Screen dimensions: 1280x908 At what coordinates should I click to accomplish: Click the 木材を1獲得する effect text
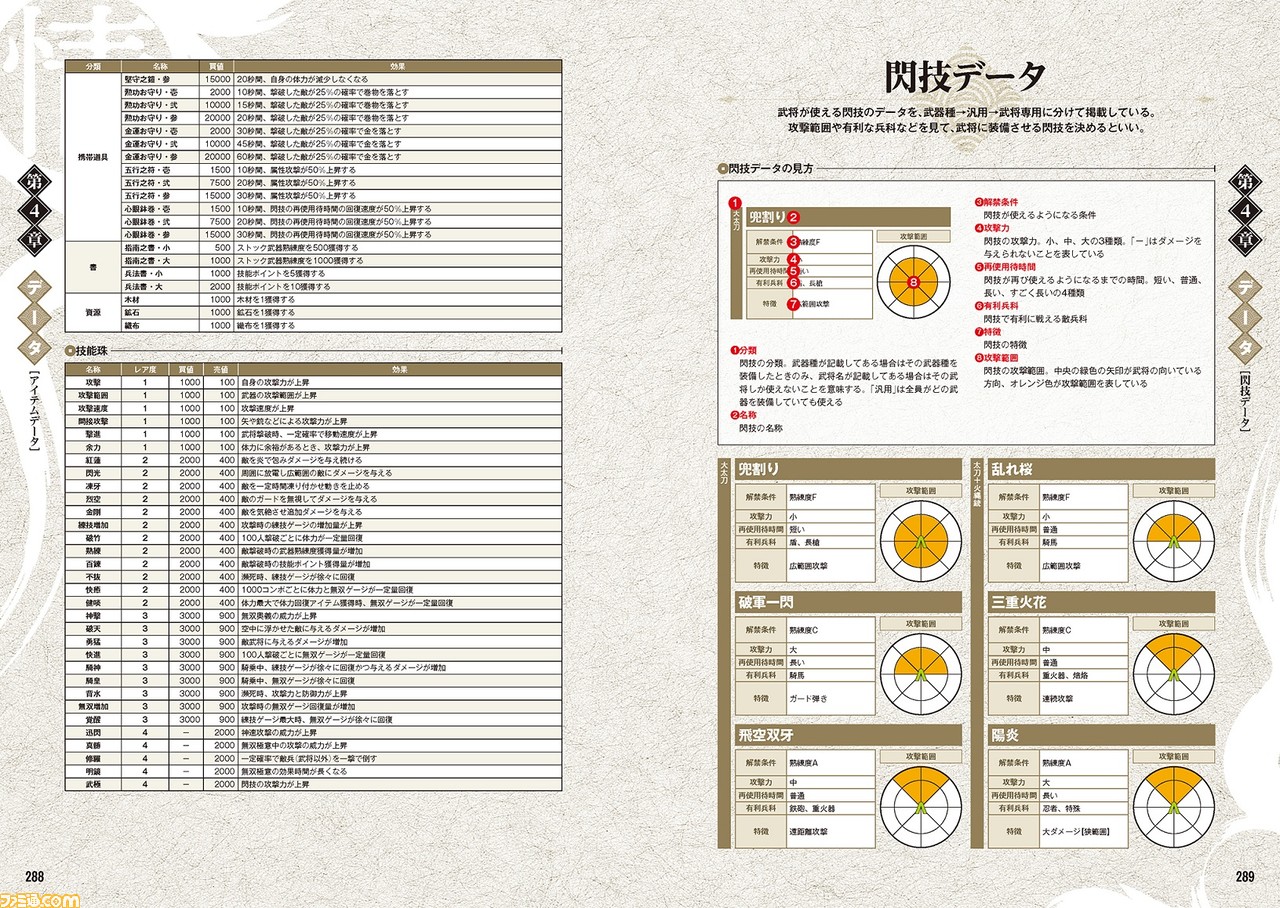268,299
